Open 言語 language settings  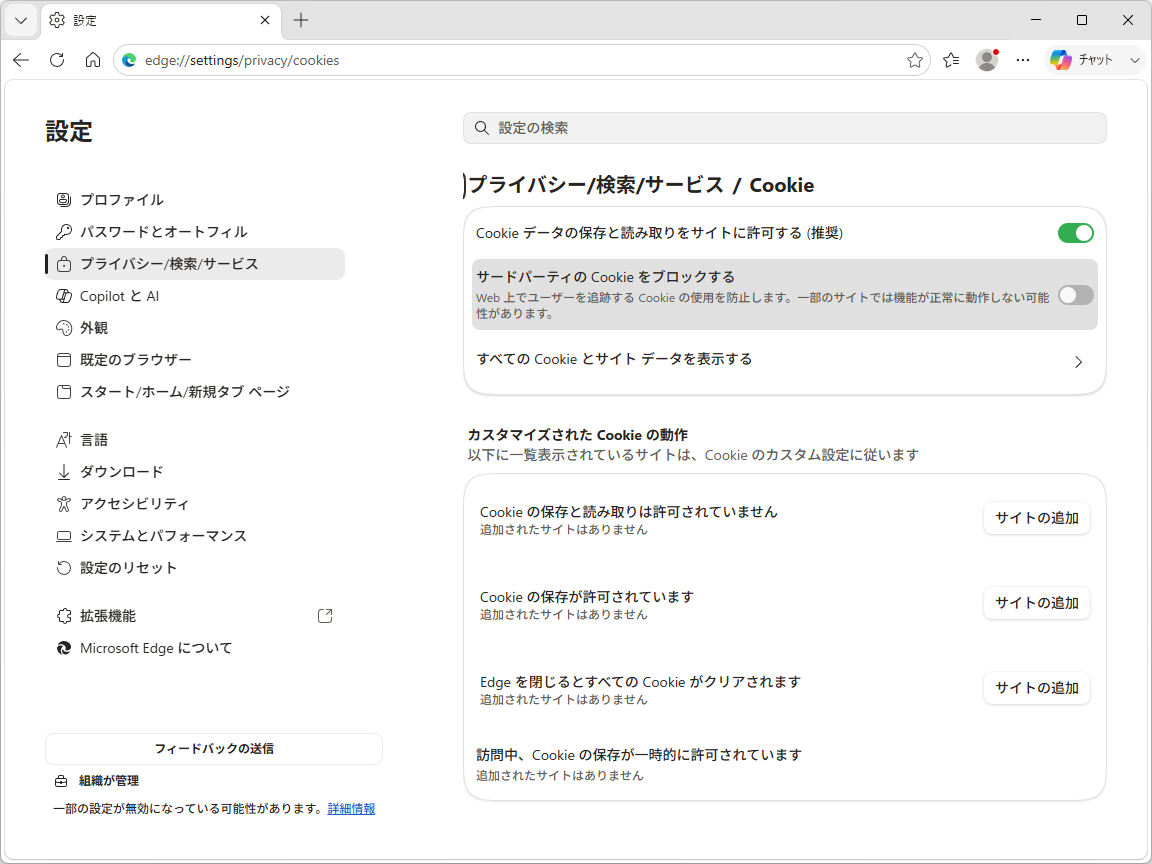(x=195, y=440)
